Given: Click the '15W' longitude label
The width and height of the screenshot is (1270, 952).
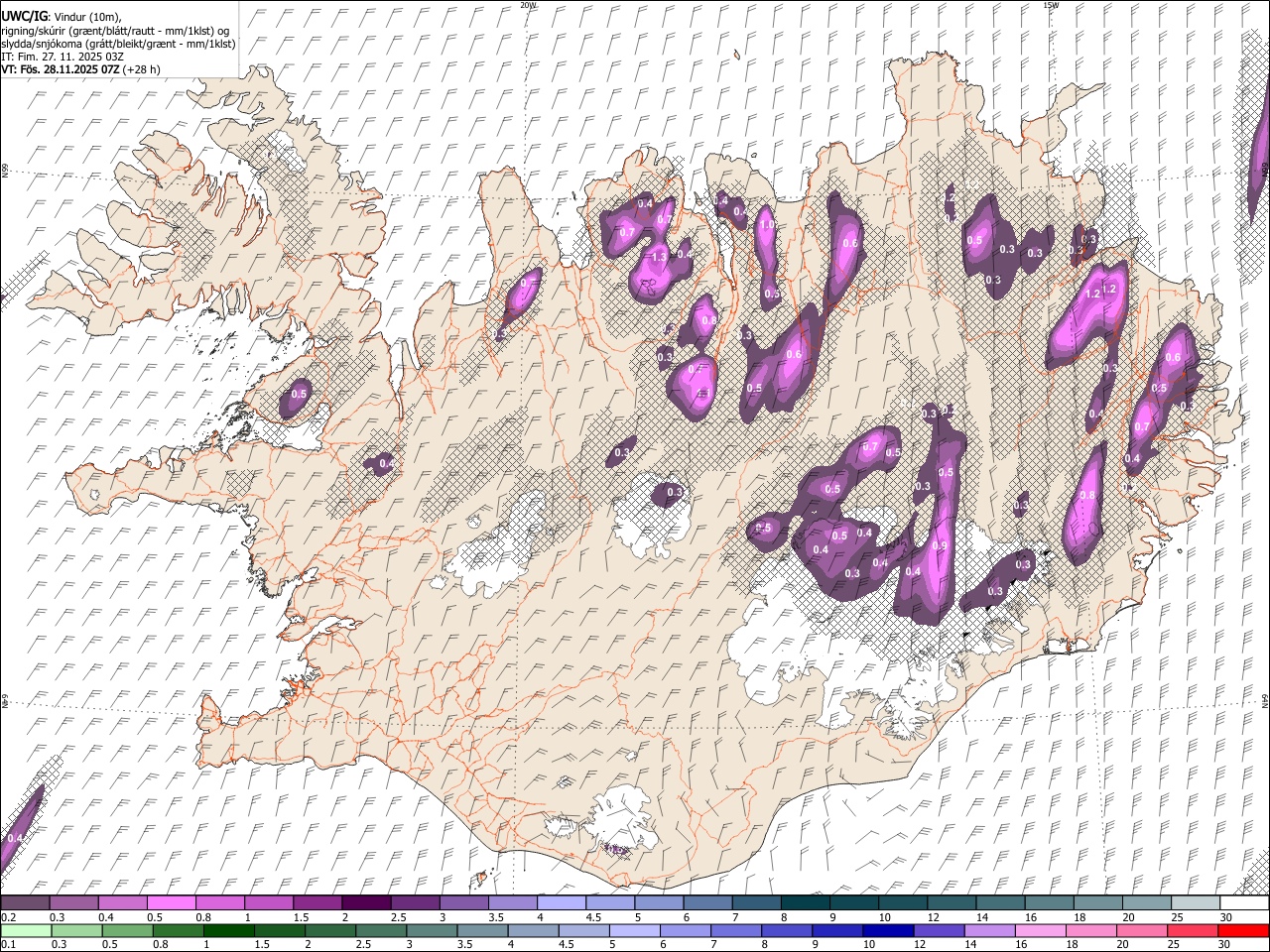Looking at the screenshot, I should 1051,5.
